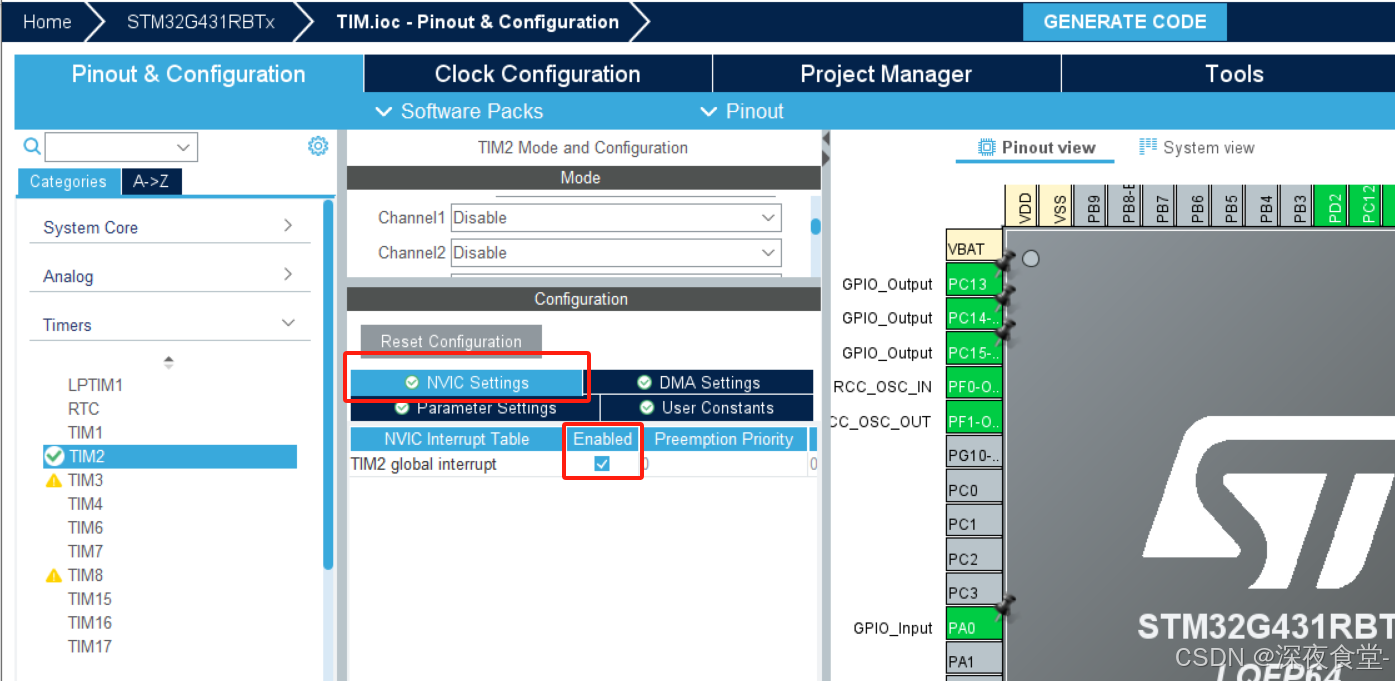Viewport: 1395px width, 681px height.
Task: Click the TIM.ioc breadcrumb
Action: click(477, 22)
